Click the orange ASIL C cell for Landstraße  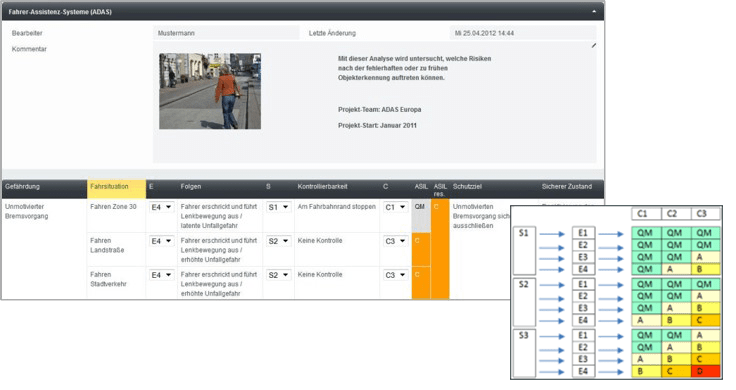point(421,250)
